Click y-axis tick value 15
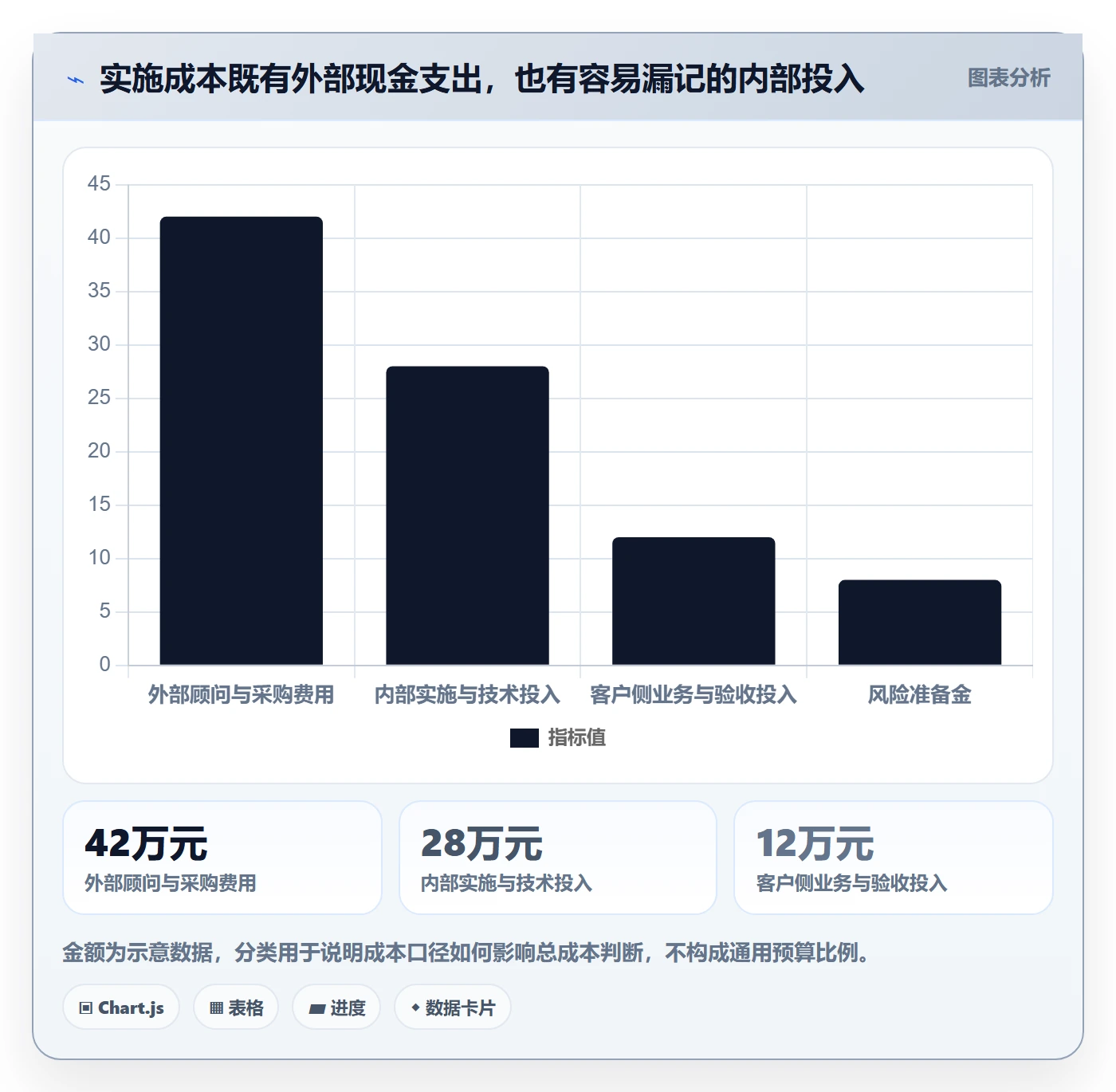1116x1092 pixels. (x=99, y=505)
